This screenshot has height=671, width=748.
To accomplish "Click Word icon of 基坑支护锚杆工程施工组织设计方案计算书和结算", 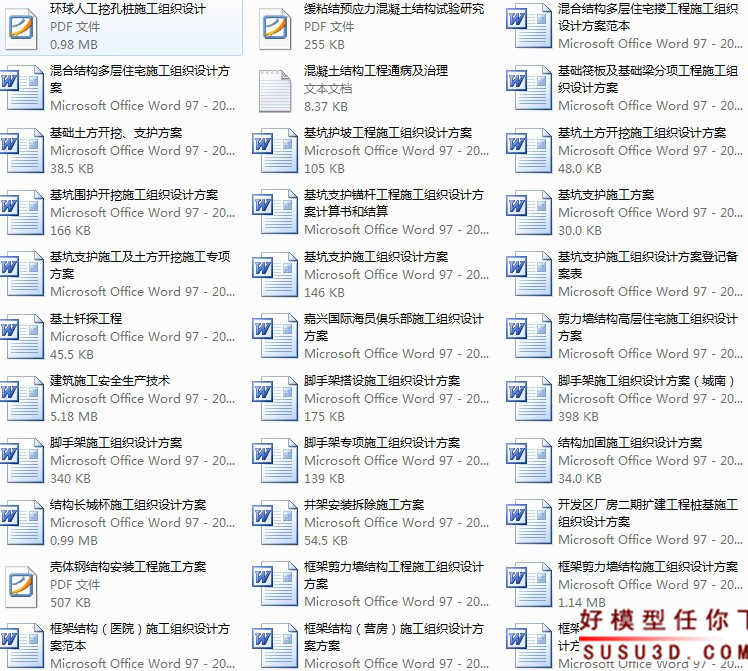I will [x=275, y=212].
